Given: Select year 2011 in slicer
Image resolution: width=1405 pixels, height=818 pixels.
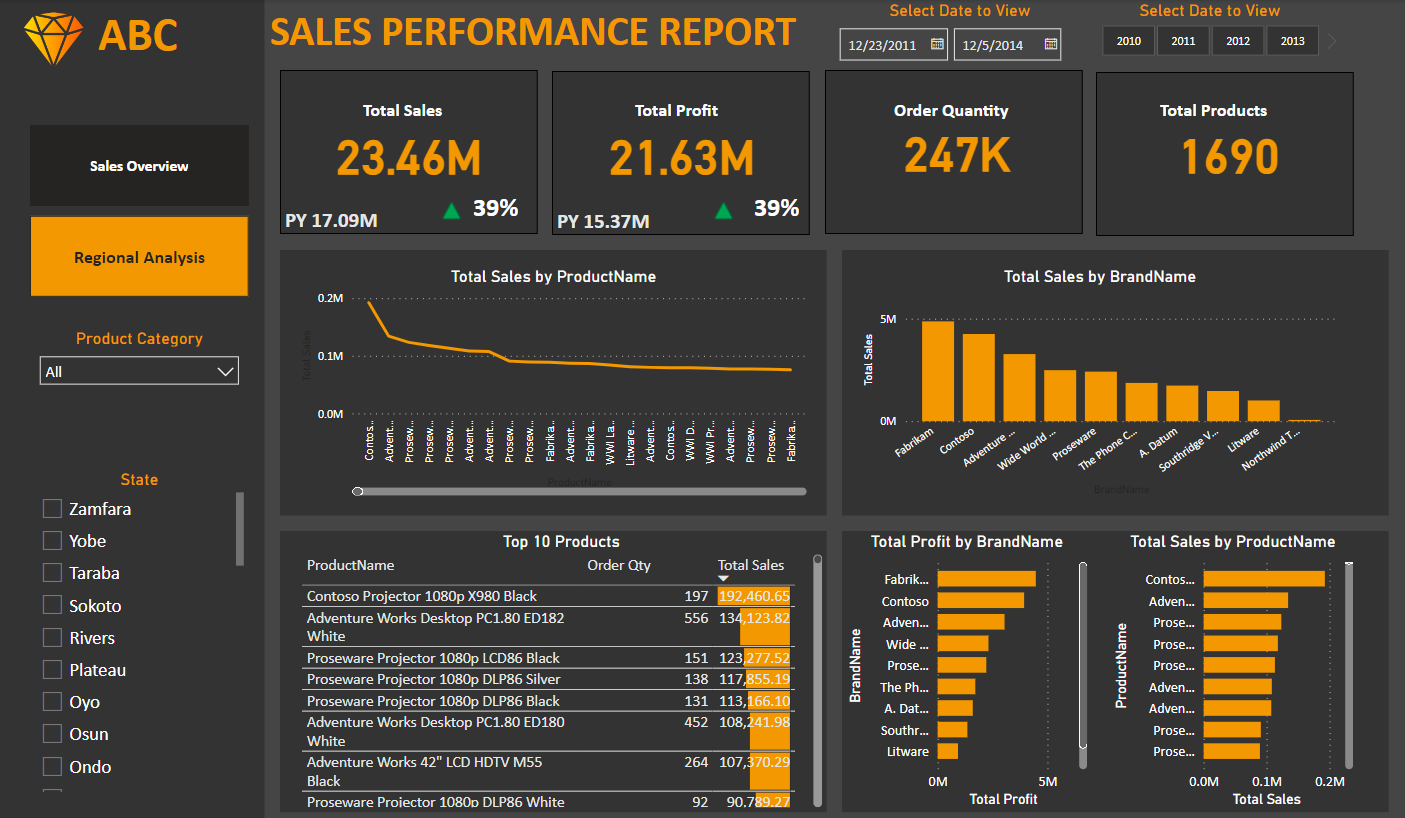Looking at the screenshot, I should tap(1183, 41).
